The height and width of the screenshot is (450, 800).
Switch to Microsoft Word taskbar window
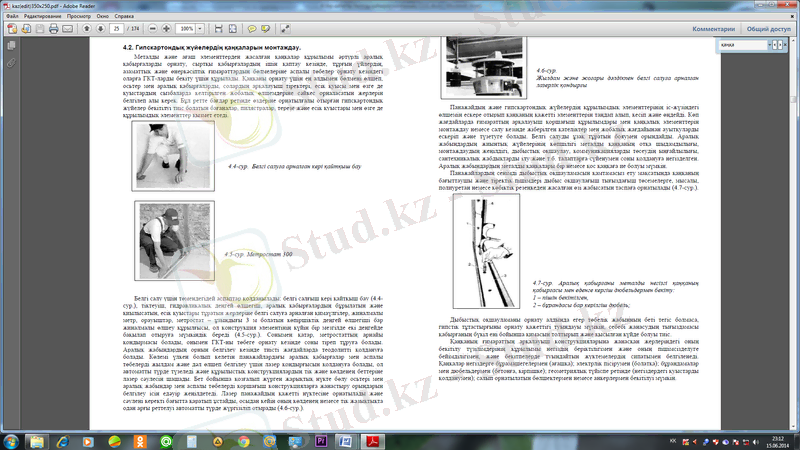(x=346, y=441)
